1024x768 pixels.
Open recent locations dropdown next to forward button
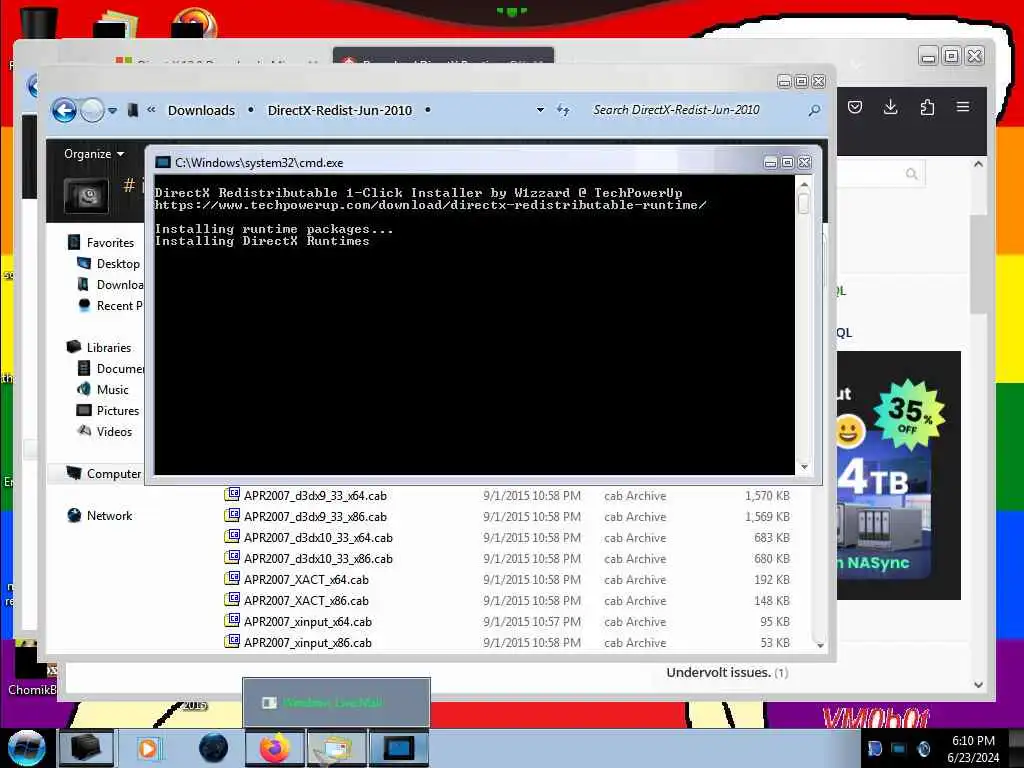pos(112,110)
